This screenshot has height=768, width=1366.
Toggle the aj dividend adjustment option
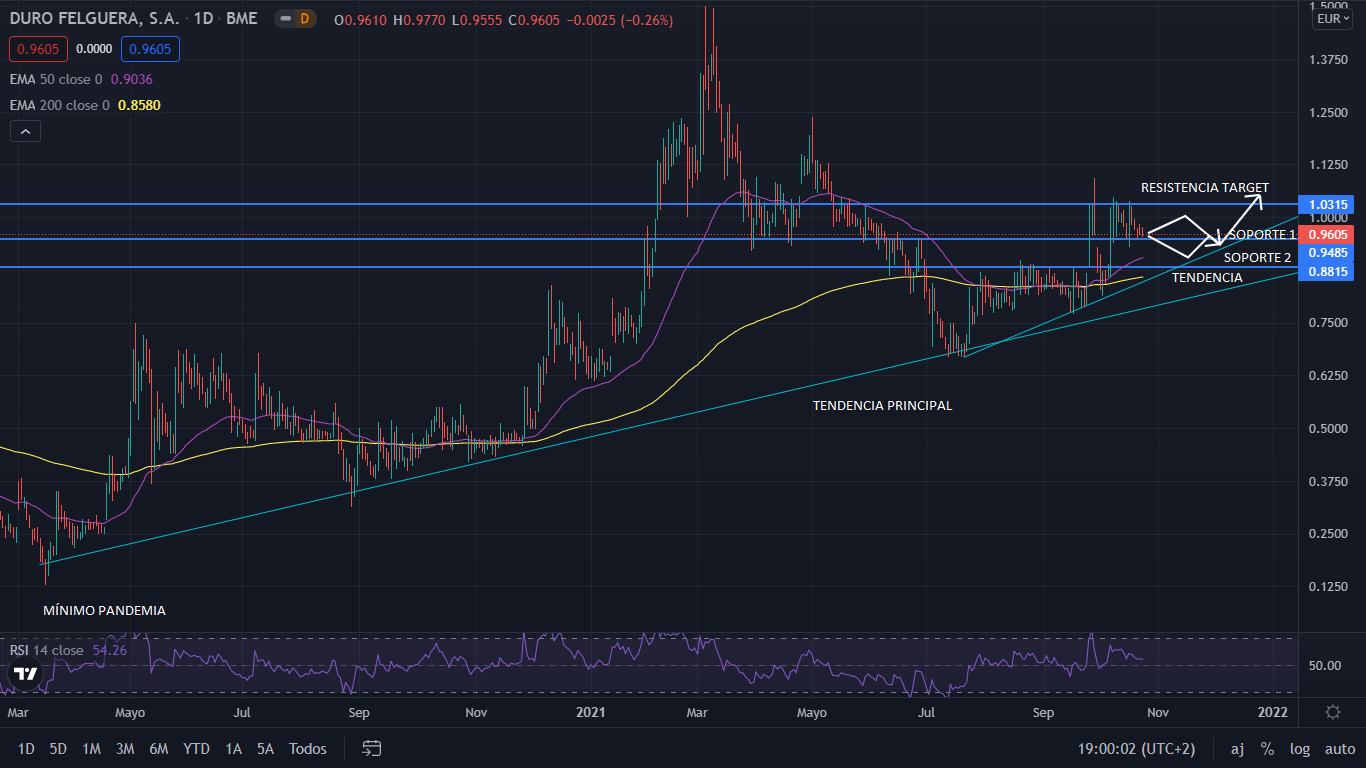click(1237, 749)
